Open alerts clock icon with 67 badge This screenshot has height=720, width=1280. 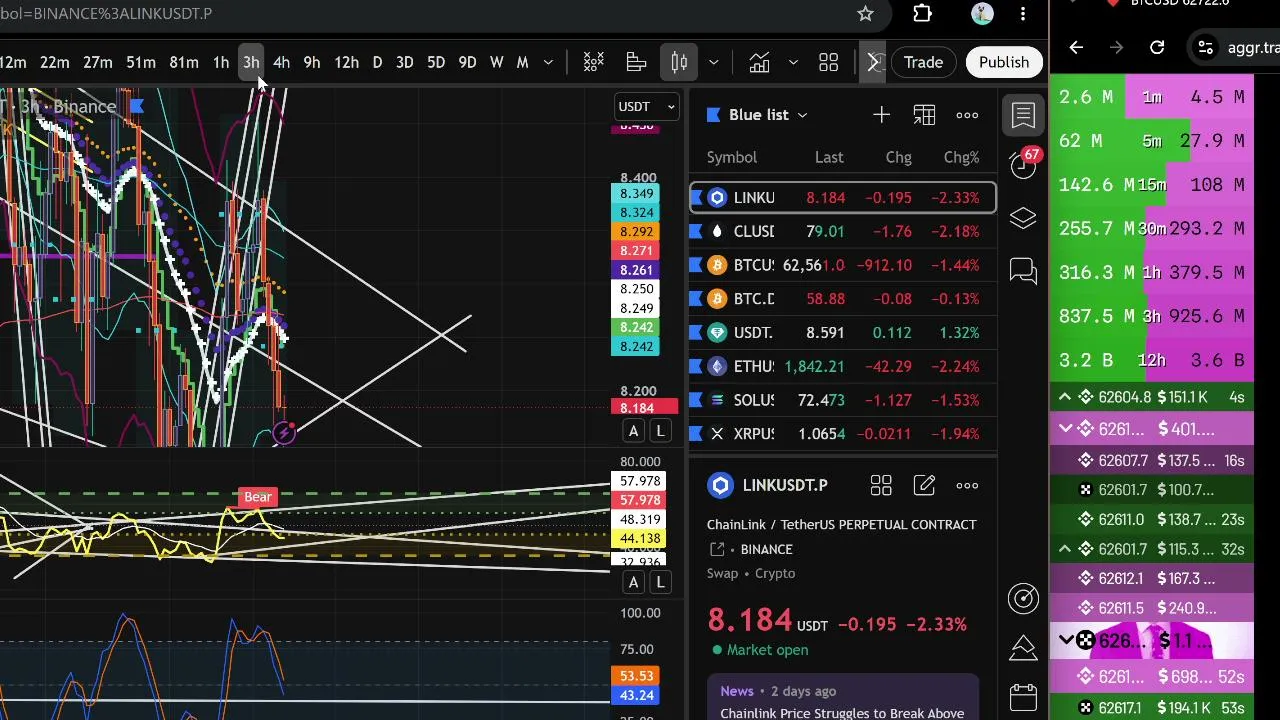(x=1023, y=164)
